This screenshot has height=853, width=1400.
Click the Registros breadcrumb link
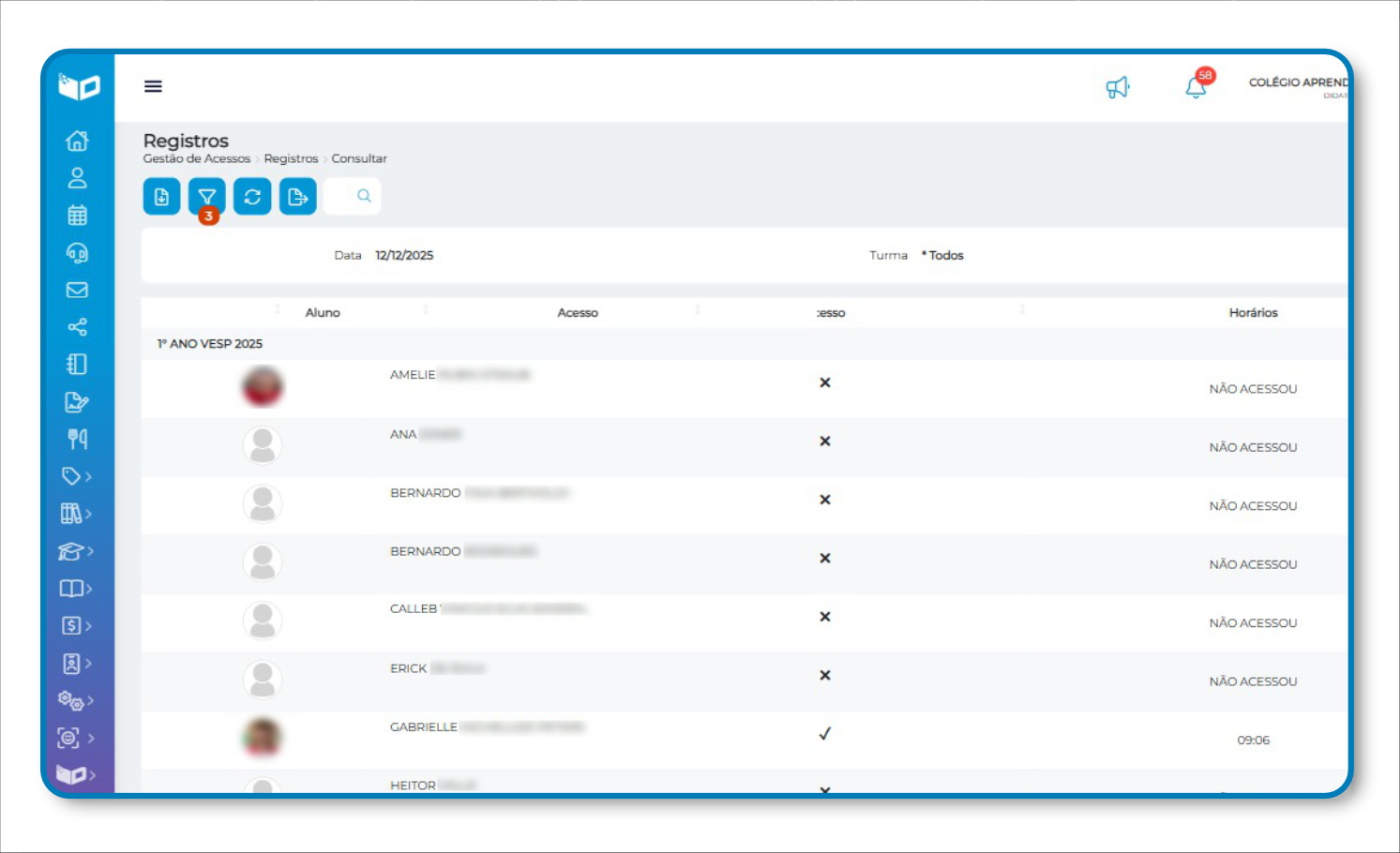(x=291, y=158)
